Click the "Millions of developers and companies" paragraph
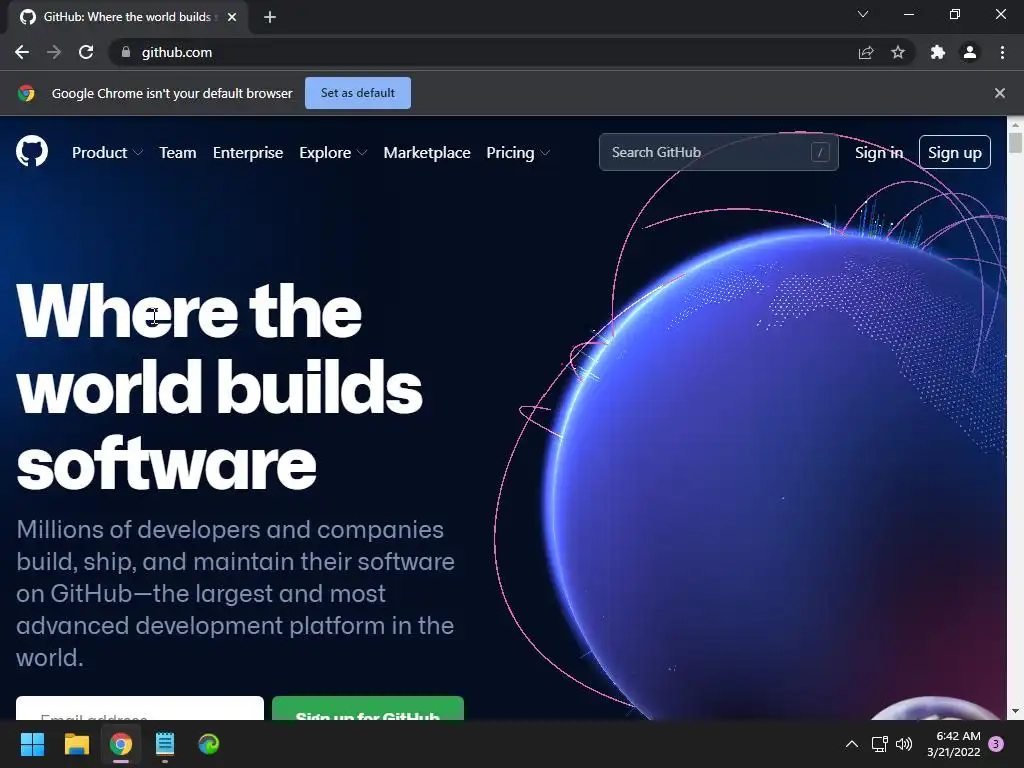This screenshot has width=1024, height=768. tap(235, 593)
